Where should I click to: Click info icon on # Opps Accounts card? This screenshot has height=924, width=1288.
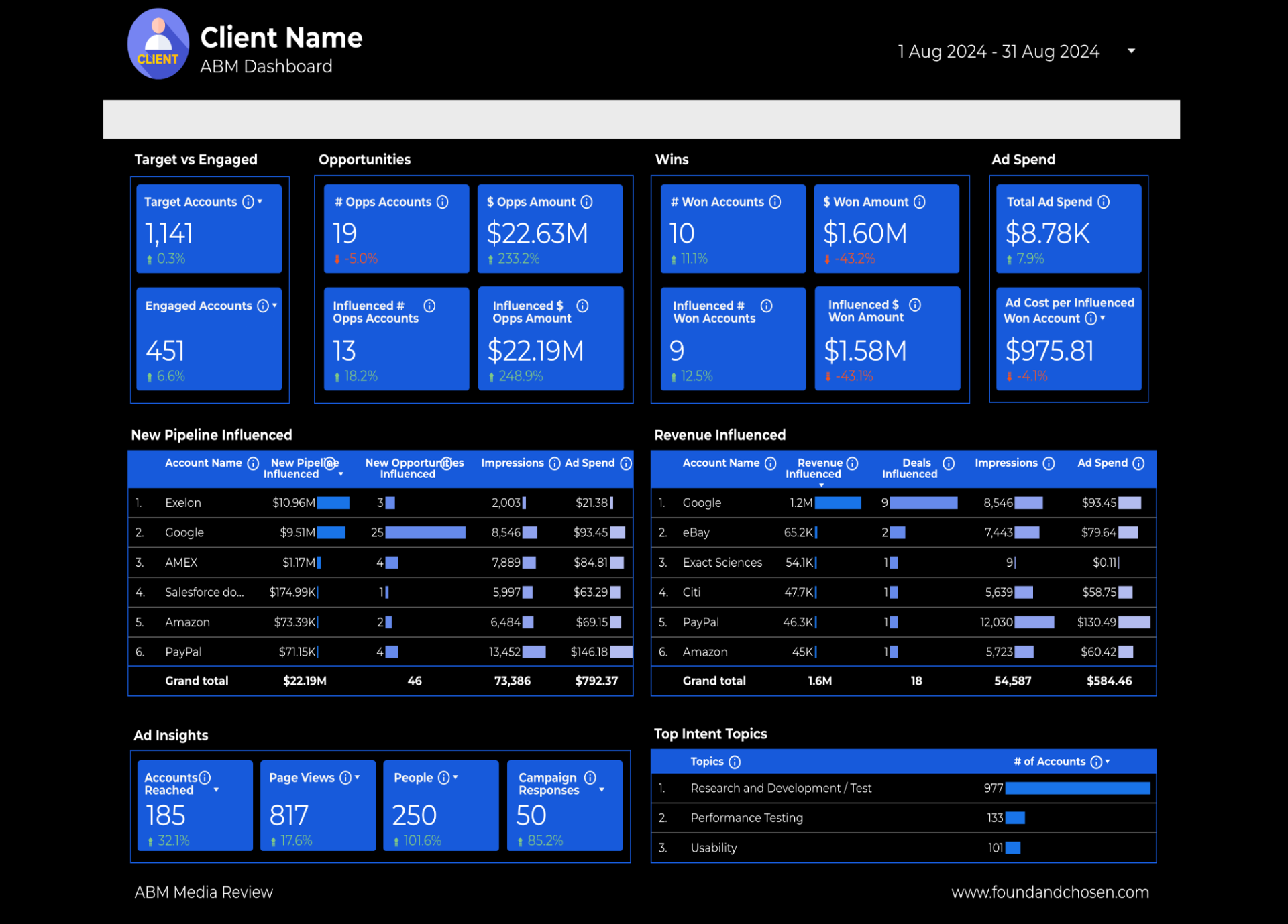[443, 202]
